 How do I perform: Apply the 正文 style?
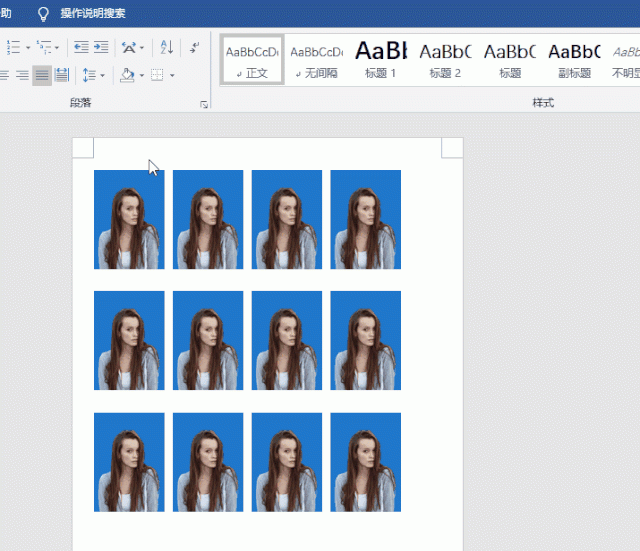coord(253,60)
